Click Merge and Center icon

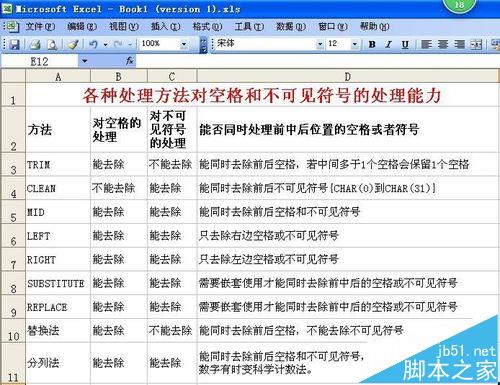click(x=476, y=44)
